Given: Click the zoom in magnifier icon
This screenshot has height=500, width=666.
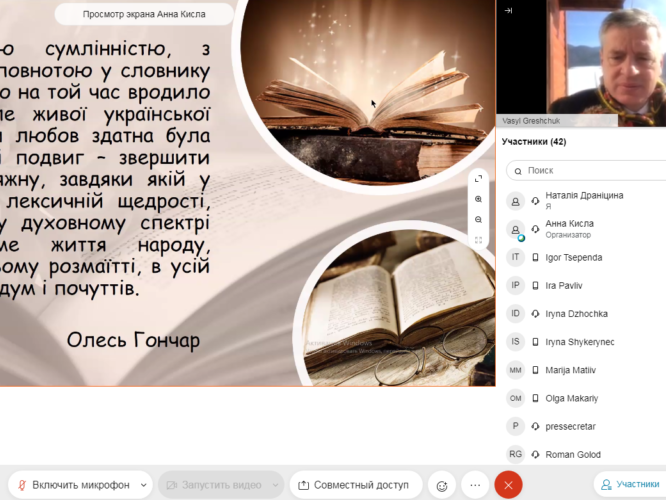Looking at the screenshot, I should click(x=479, y=199).
